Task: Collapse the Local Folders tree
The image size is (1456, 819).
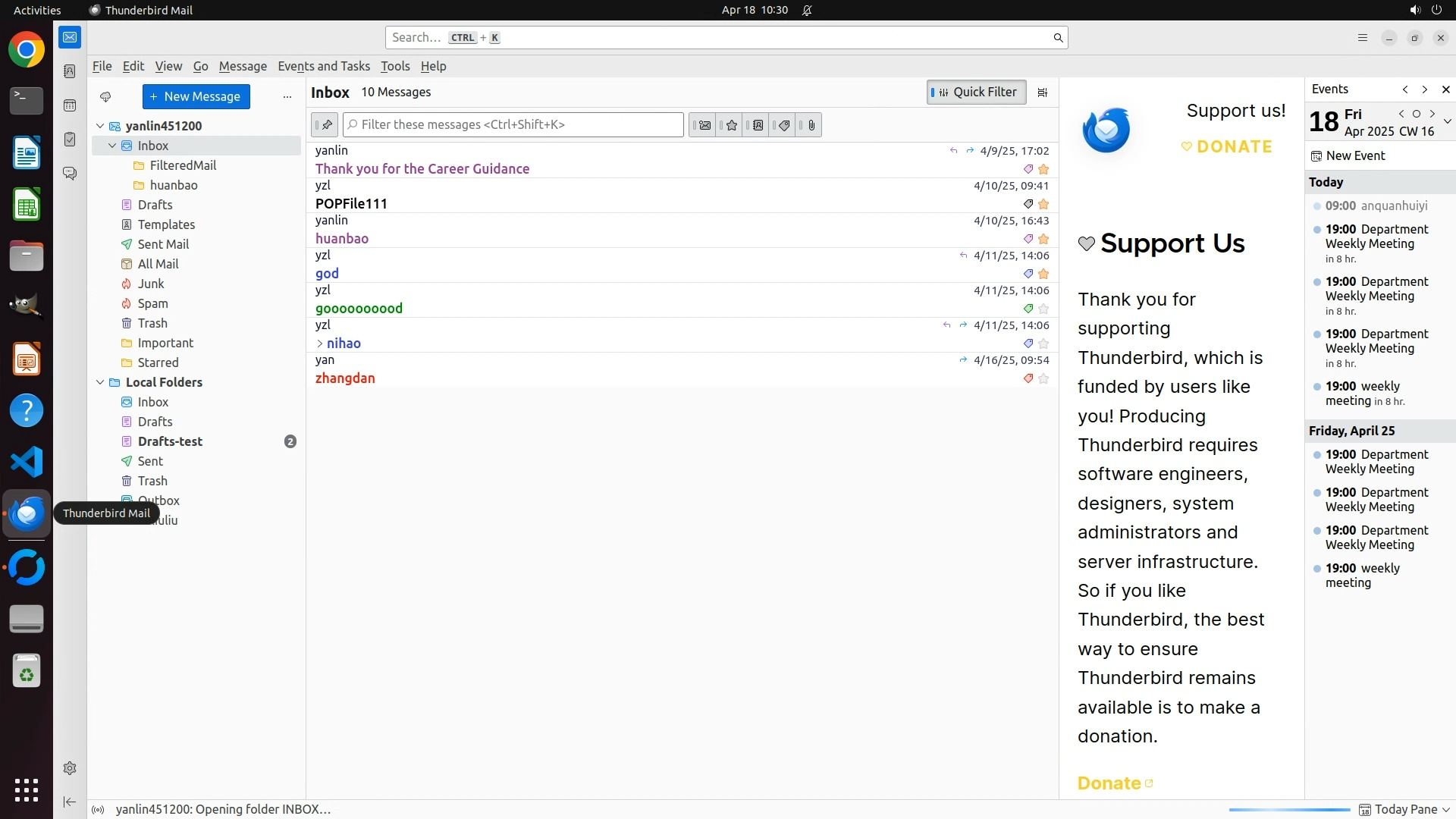Action: (100, 382)
